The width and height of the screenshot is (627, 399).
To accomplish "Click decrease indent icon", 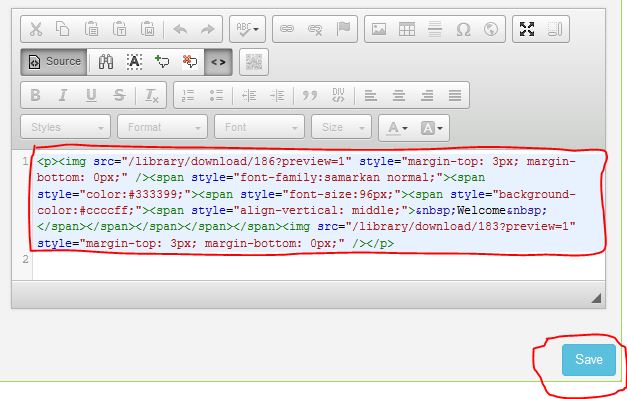I will [249, 95].
